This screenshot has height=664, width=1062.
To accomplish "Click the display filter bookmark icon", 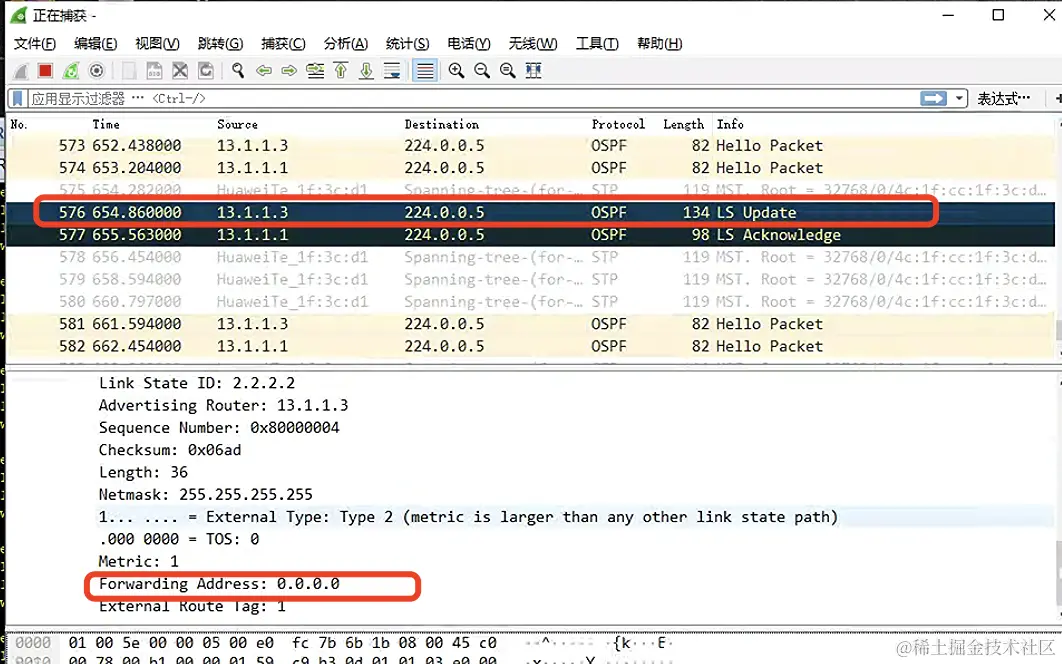I will 18,99.
